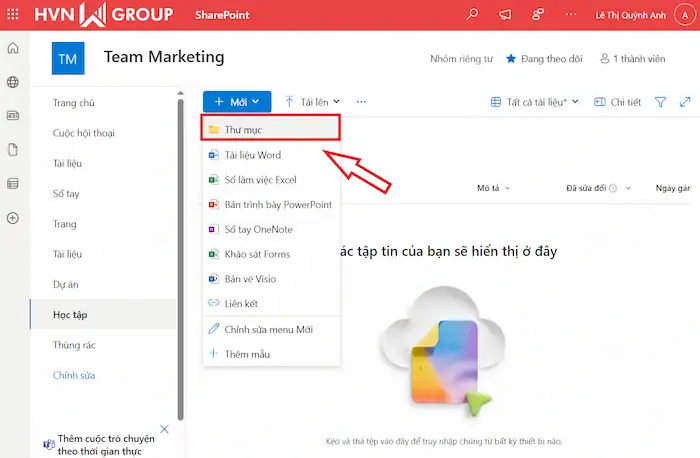Select 'Thư mục' from the New menu

coord(244,130)
